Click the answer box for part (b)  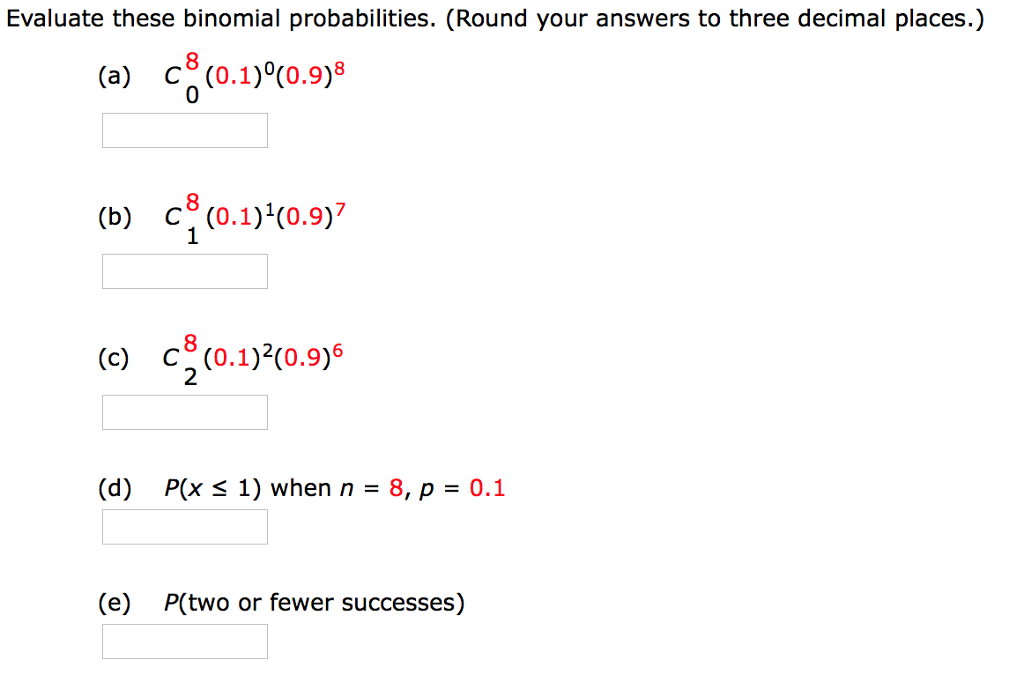point(184,270)
